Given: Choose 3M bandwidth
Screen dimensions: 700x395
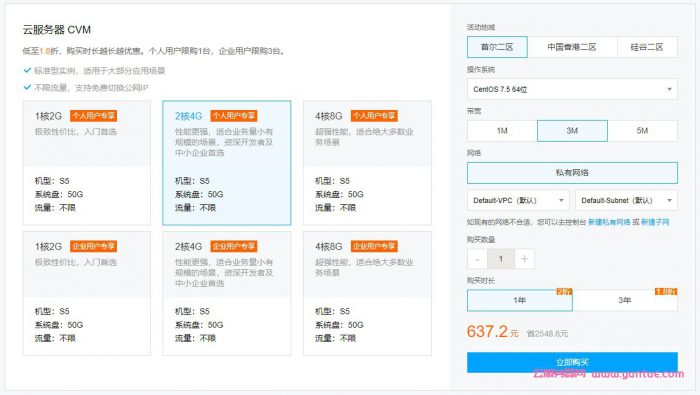Looking at the screenshot, I should pyautogui.click(x=572, y=131).
